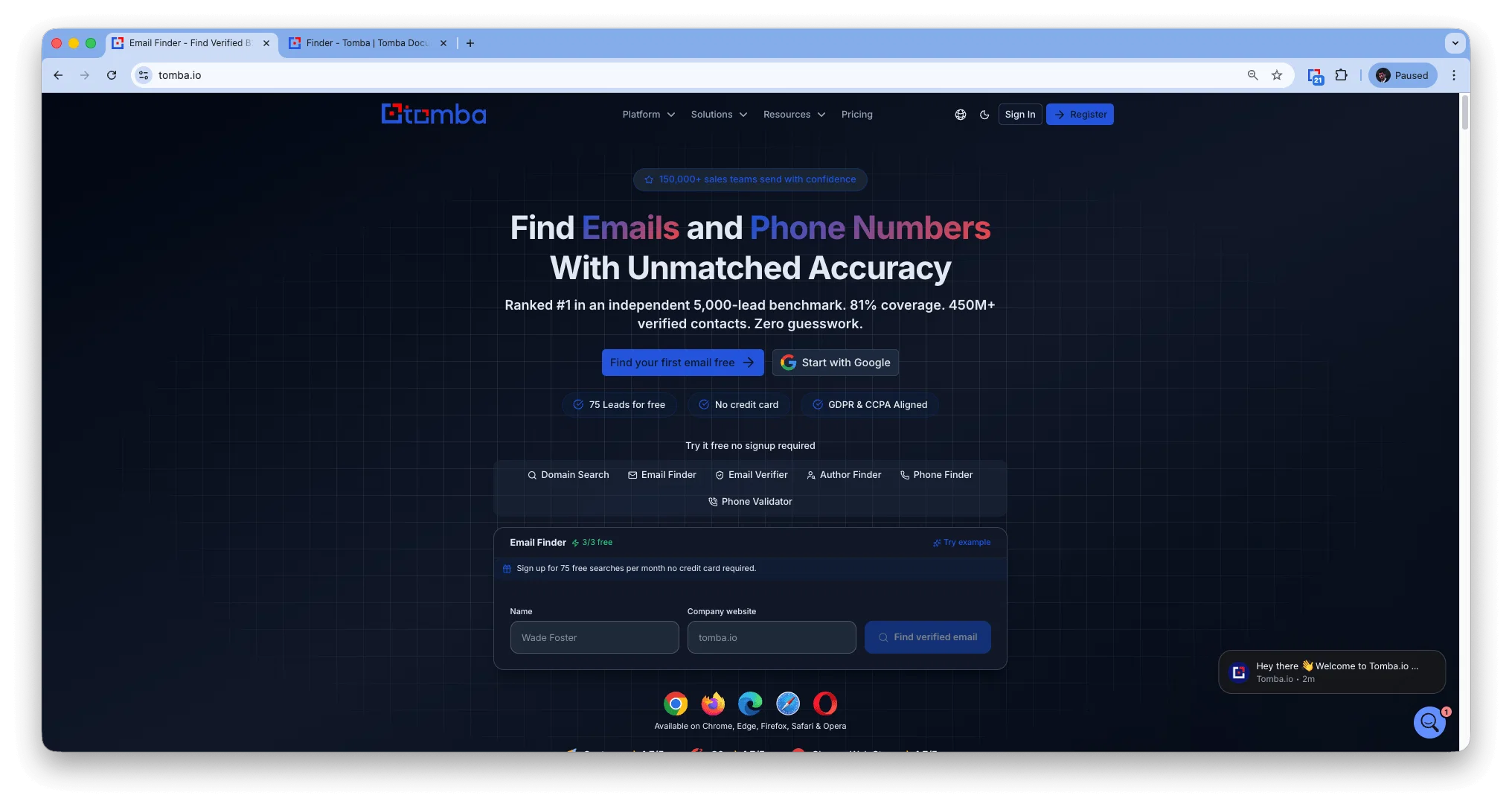Screen dimensions: 1512x807
Task: Select the Author Finder tab
Action: (x=844, y=475)
